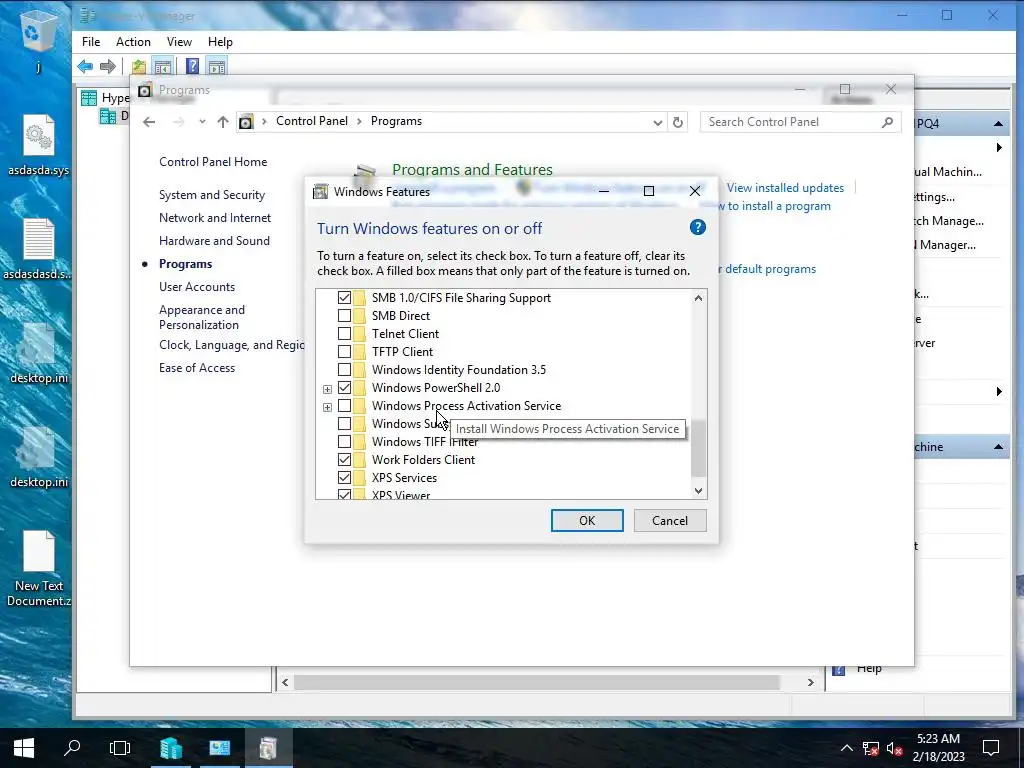The height and width of the screenshot is (768, 1024).
Task: Uncheck SMB 1.0/CIFS File Sharing Support
Action: (344, 298)
